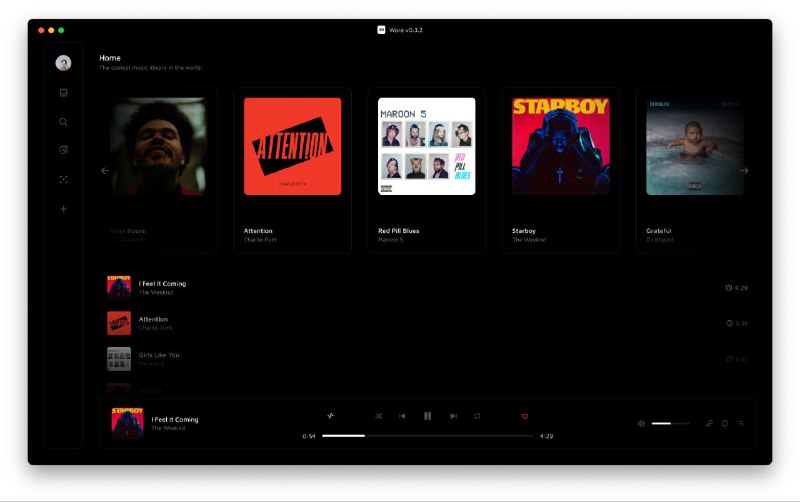Open the queue list icon in the player
800x502 pixels.
tap(741, 423)
